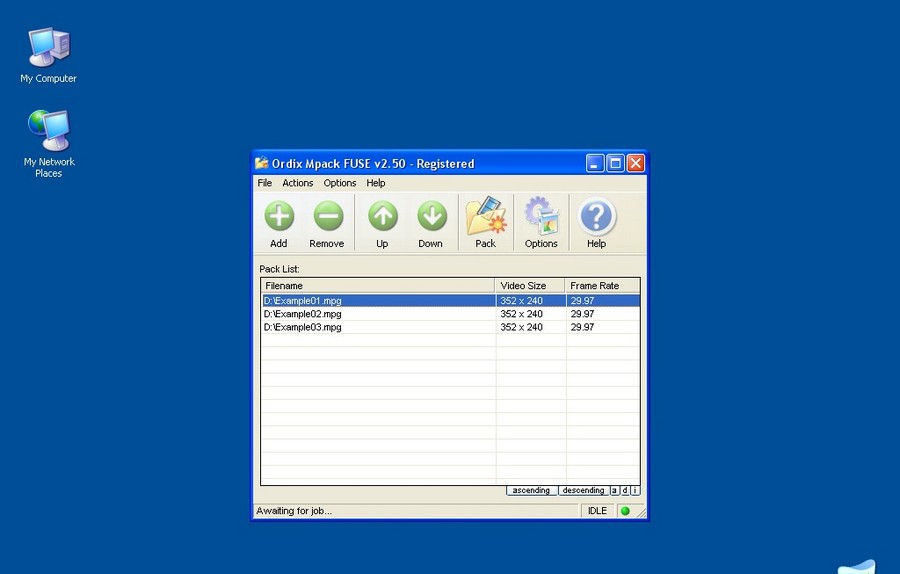Click the 'Awaiting for job...' status text
This screenshot has width=900, height=574.
[294, 511]
